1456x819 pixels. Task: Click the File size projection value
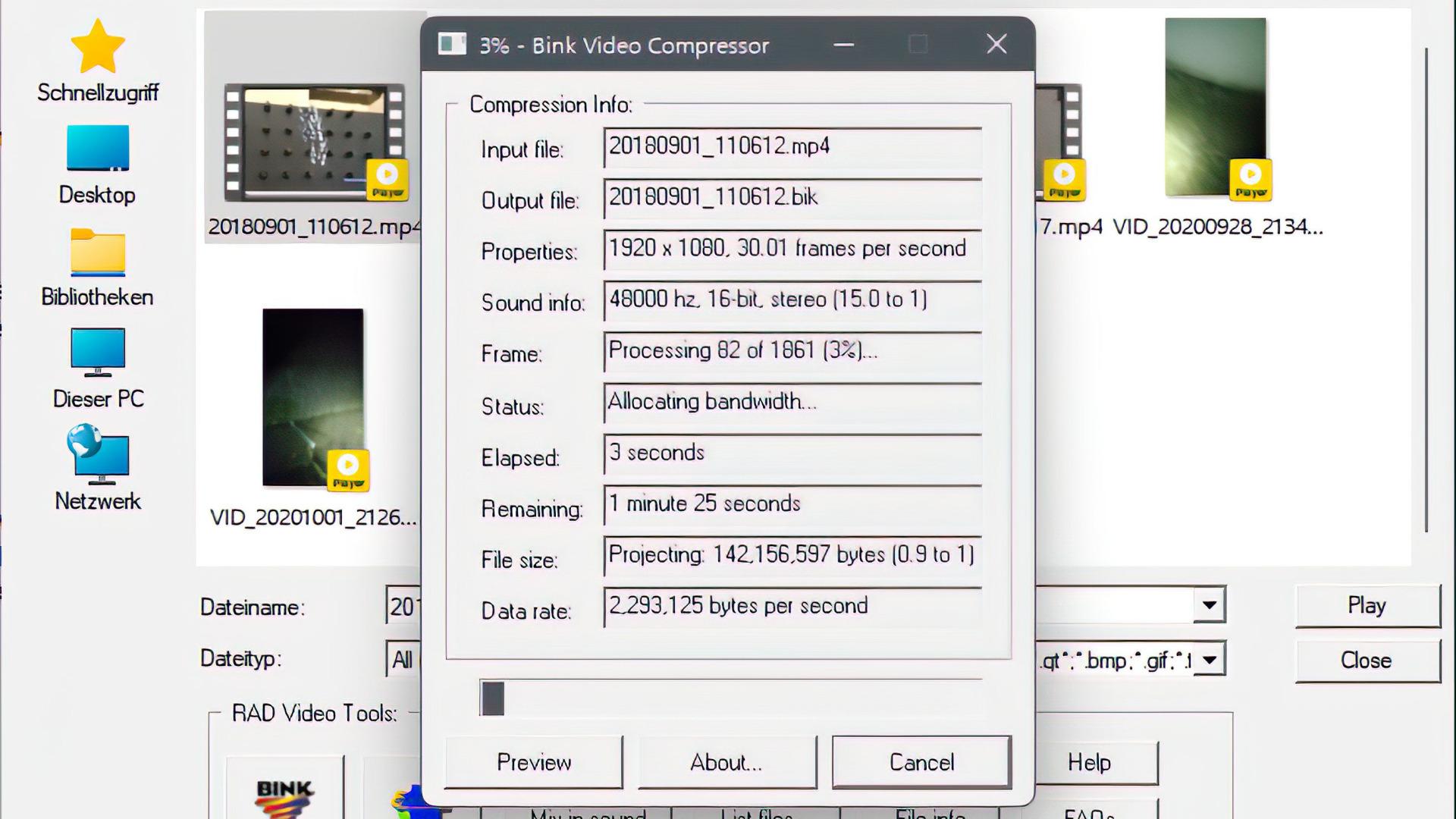coord(792,556)
